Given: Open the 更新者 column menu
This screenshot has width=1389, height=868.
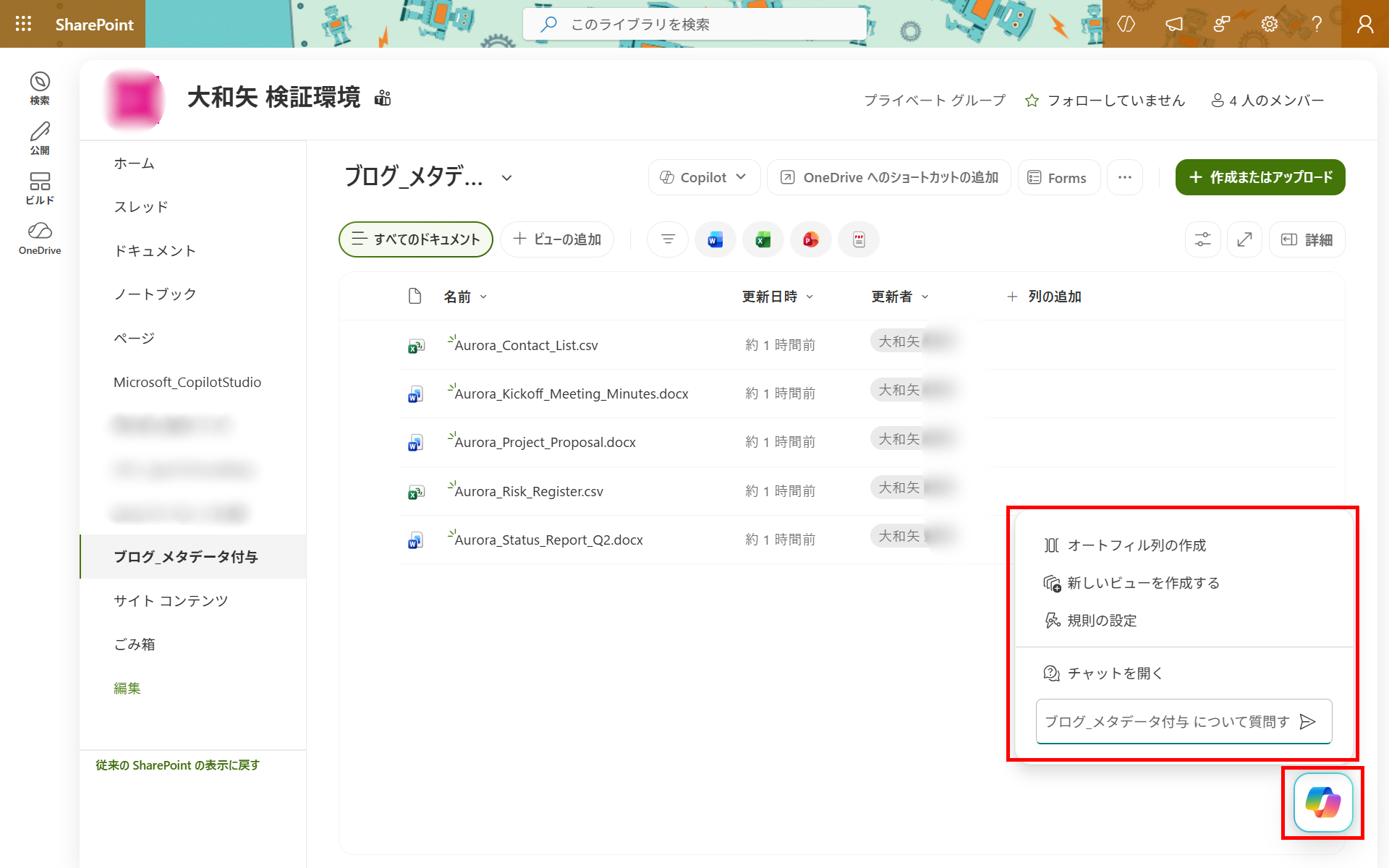Looking at the screenshot, I should click(900, 297).
